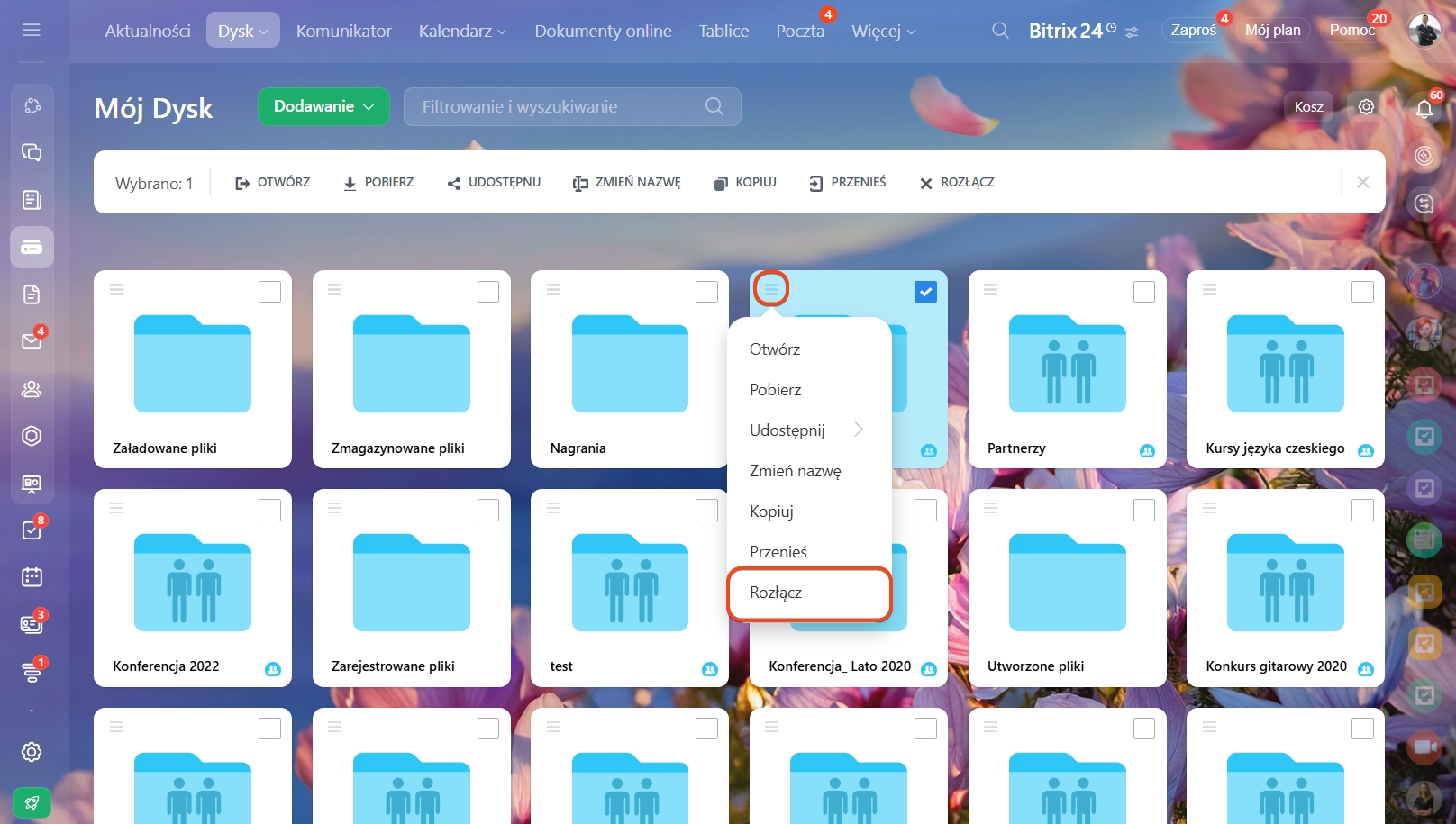
Task: Click the magnifier icon in filter field
Action: tap(714, 106)
